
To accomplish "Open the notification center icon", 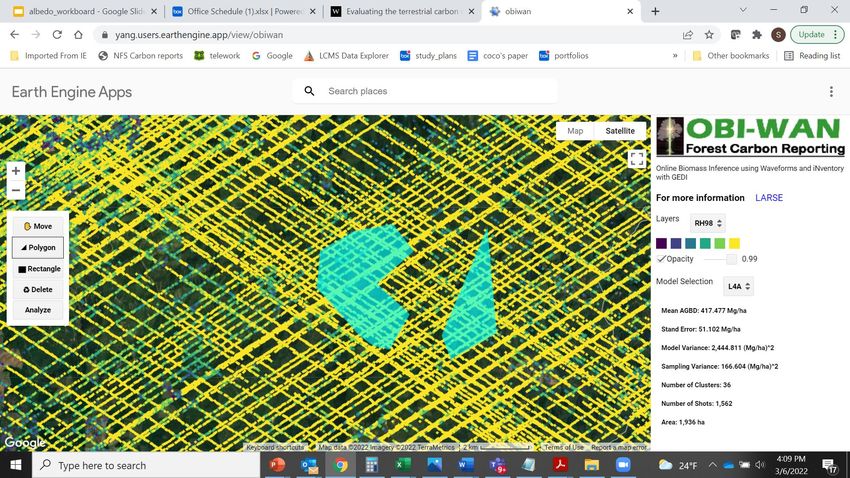I will 829,465.
